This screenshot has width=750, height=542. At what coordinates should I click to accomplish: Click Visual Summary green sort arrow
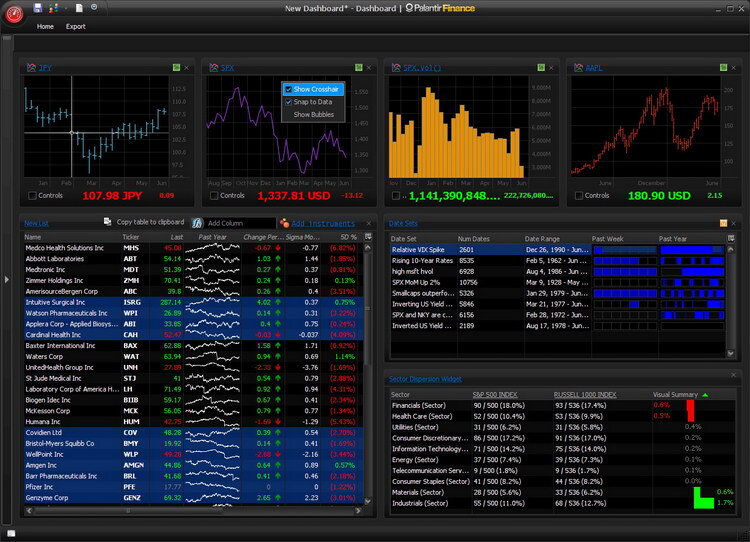coord(705,395)
